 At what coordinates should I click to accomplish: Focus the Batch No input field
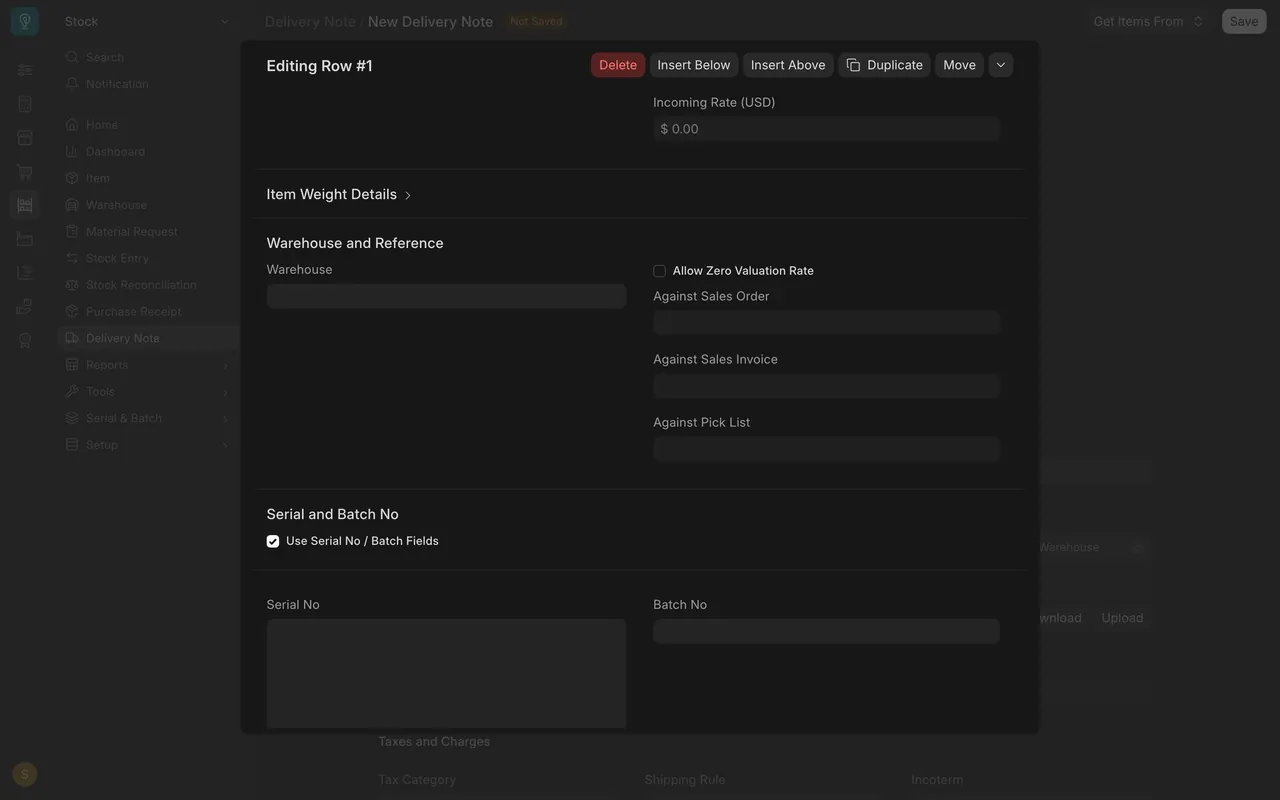pyautogui.click(x=826, y=631)
